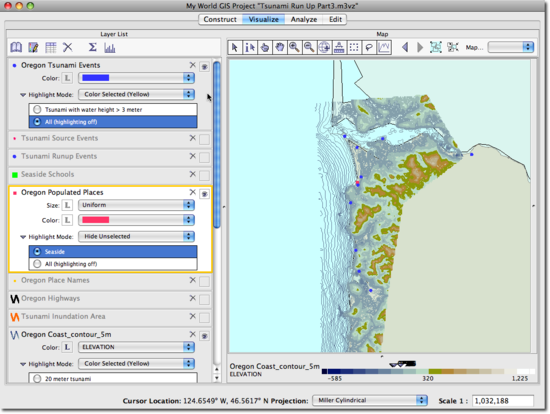Switch to the Visualize tab
Screen dimensions: 550x414
point(263,19)
